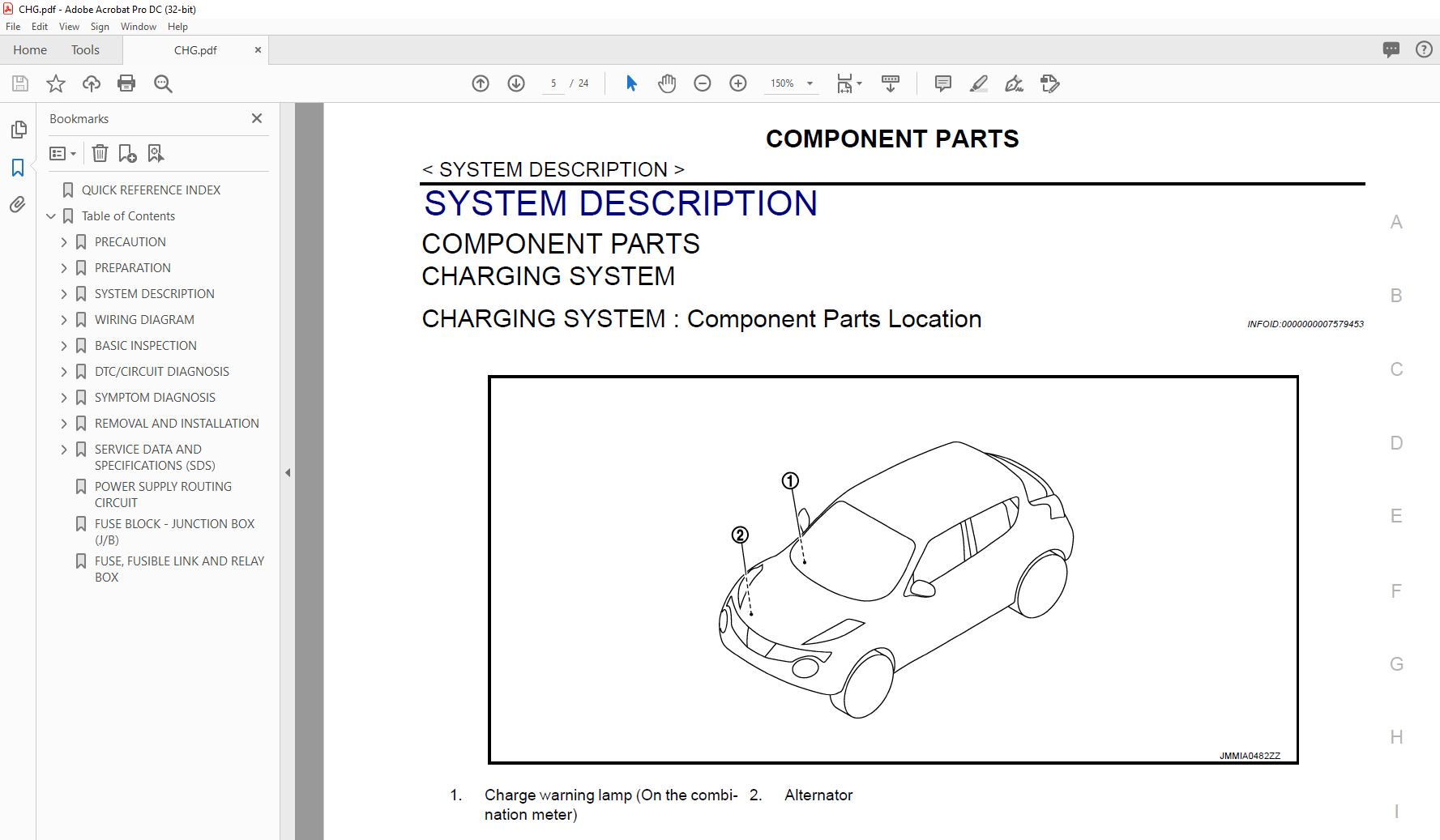Open the View menu
This screenshot has height=840, width=1440.
(69, 27)
